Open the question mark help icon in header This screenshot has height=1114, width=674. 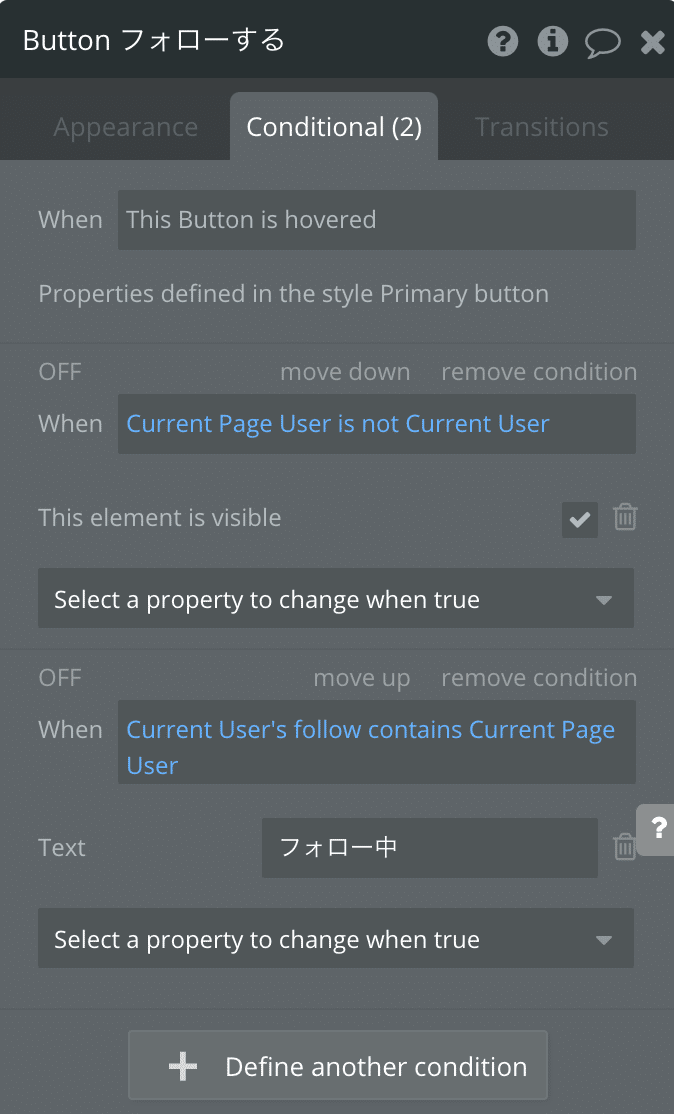503,41
